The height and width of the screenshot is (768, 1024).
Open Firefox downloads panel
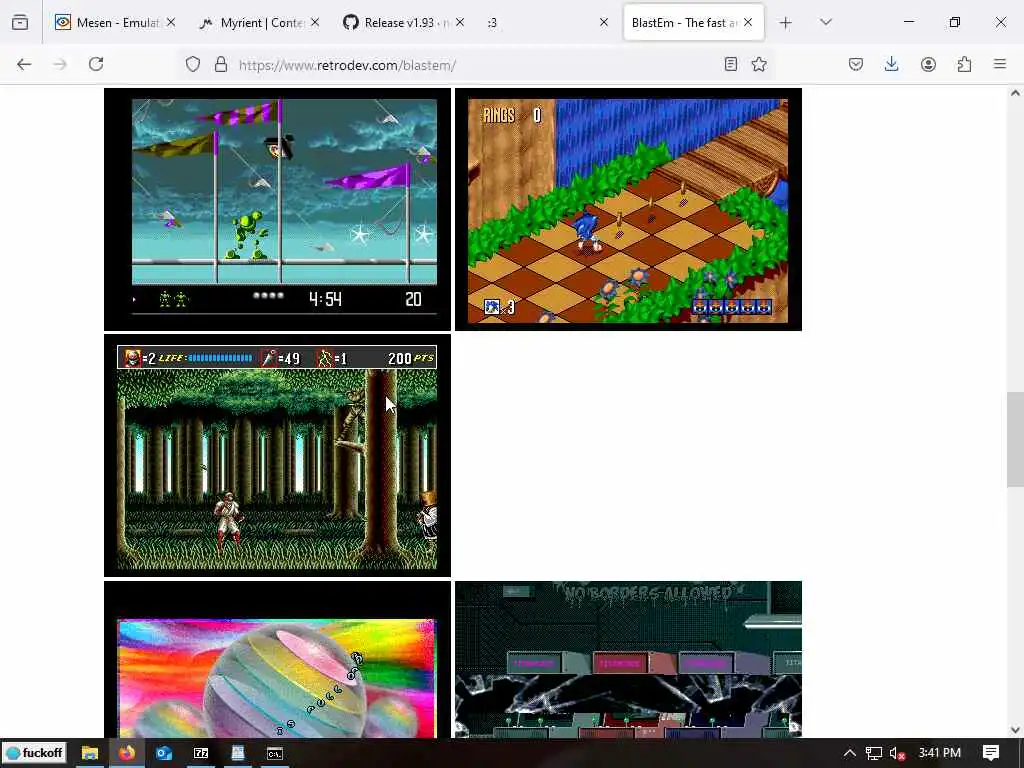[891, 64]
